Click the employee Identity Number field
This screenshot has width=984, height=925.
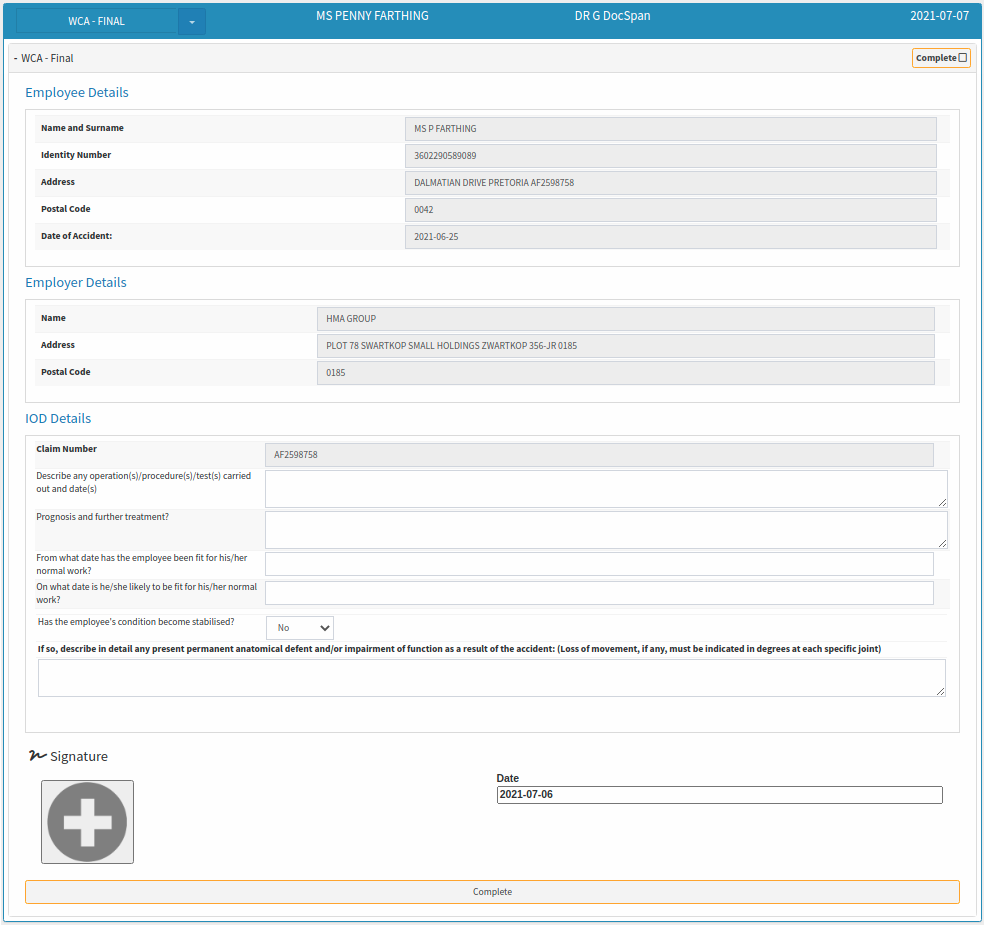click(670, 156)
